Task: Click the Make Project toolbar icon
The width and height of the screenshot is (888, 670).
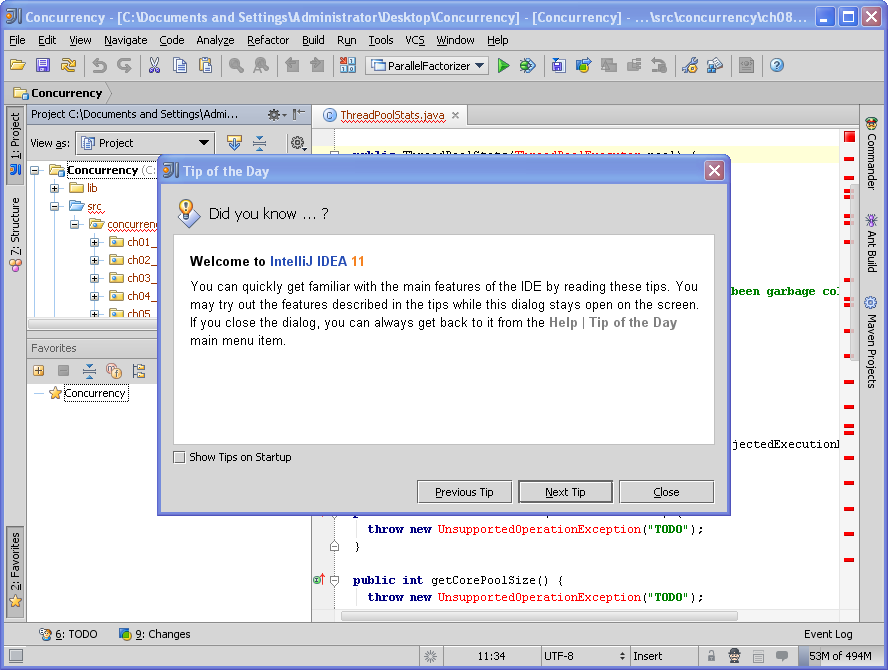Action: (x=348, y=66)
